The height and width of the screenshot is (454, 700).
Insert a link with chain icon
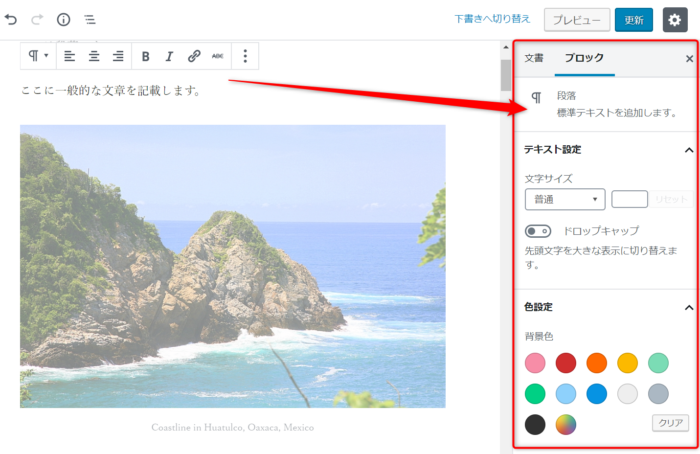194,56
